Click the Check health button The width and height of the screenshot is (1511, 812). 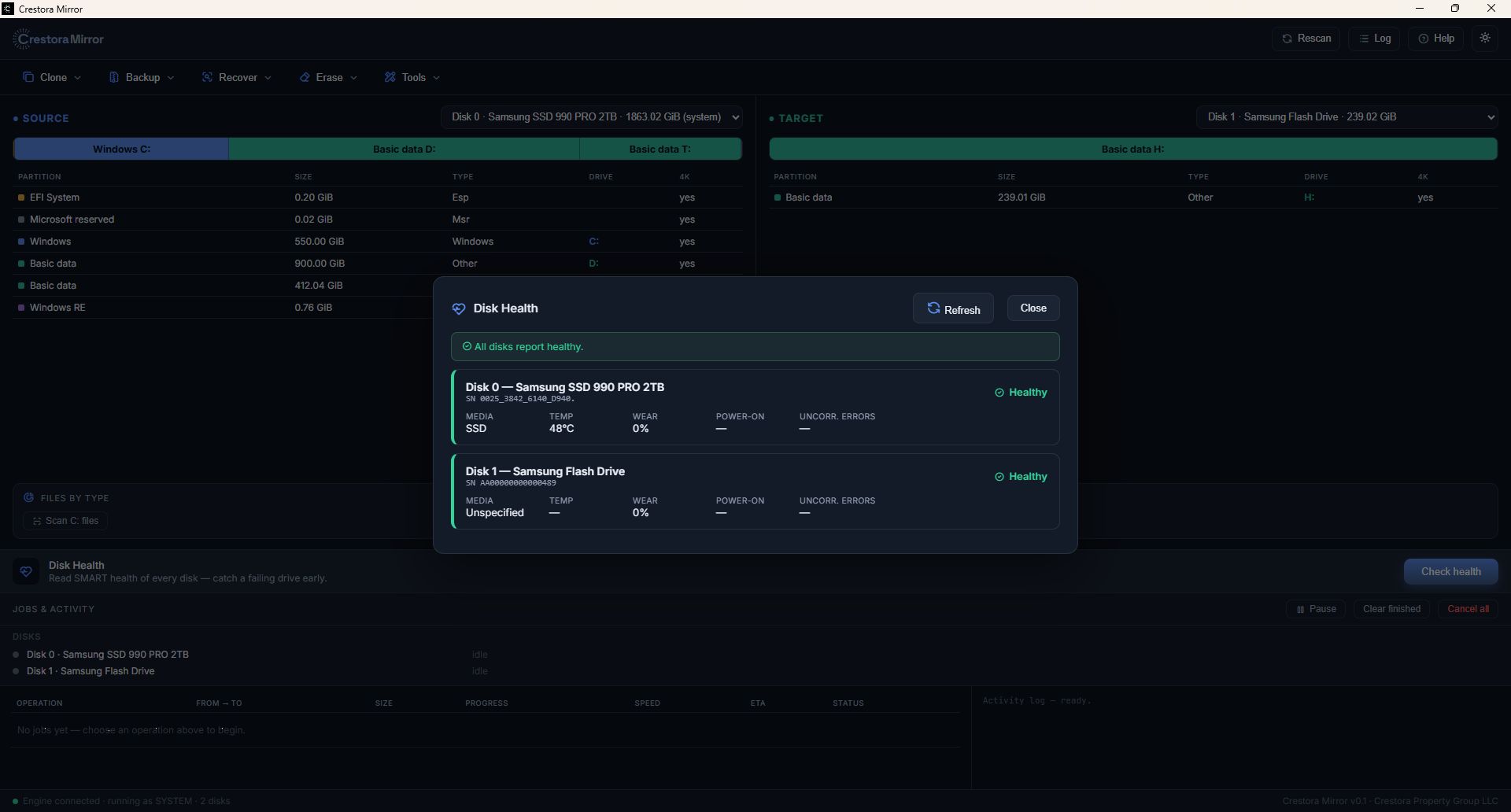point(1450,572)
